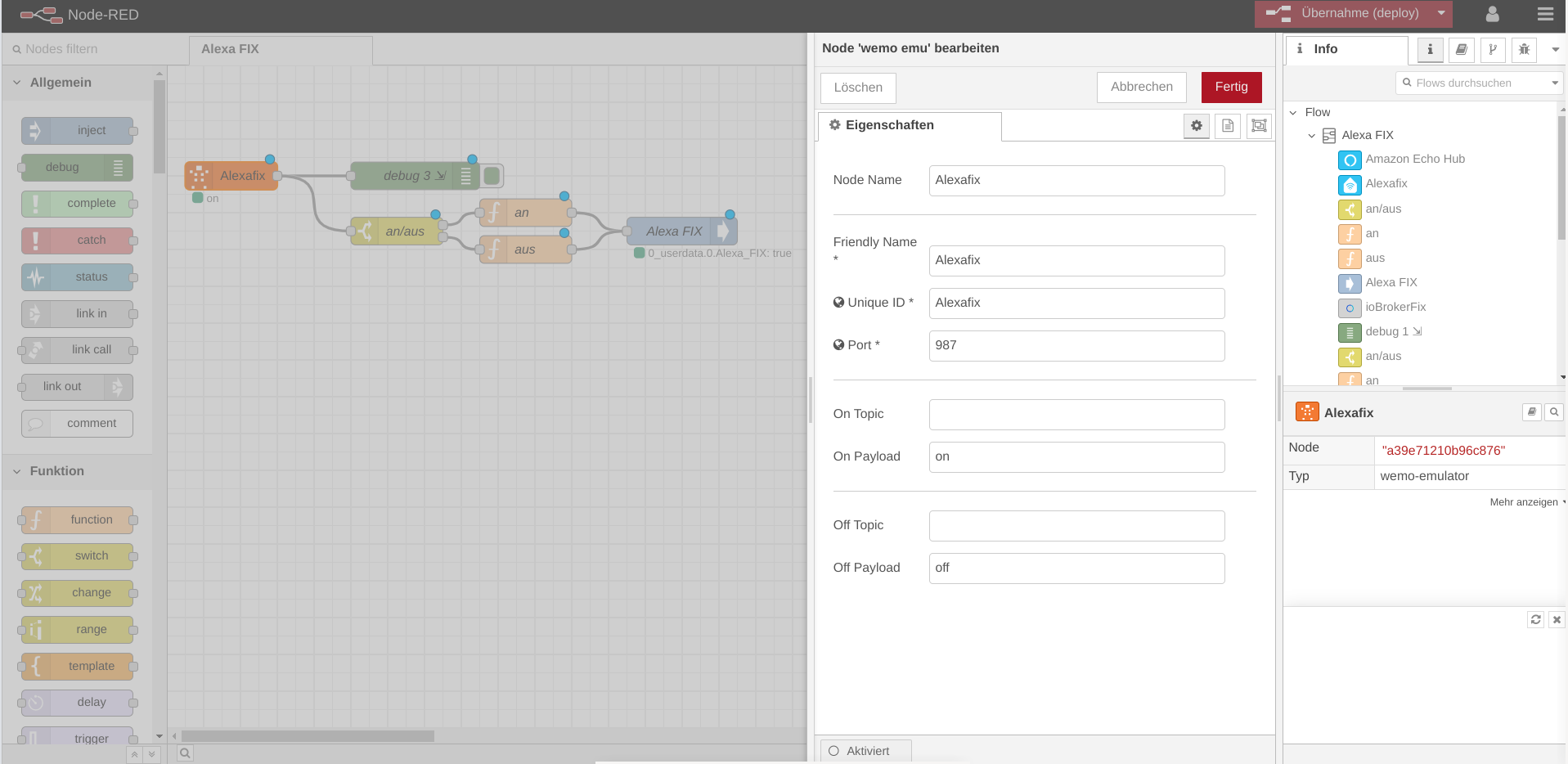1568x764 pixels.
Task: Click the Abbrechen button
Action: pos(1141,87)
